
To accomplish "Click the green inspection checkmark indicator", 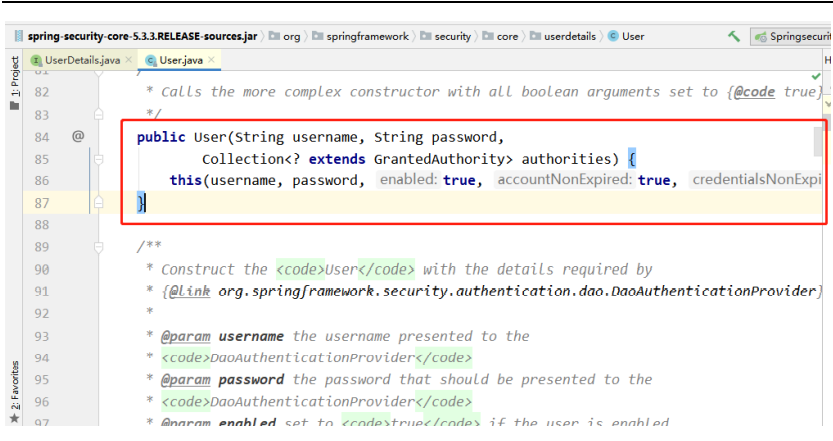I will tap(817, 76).
